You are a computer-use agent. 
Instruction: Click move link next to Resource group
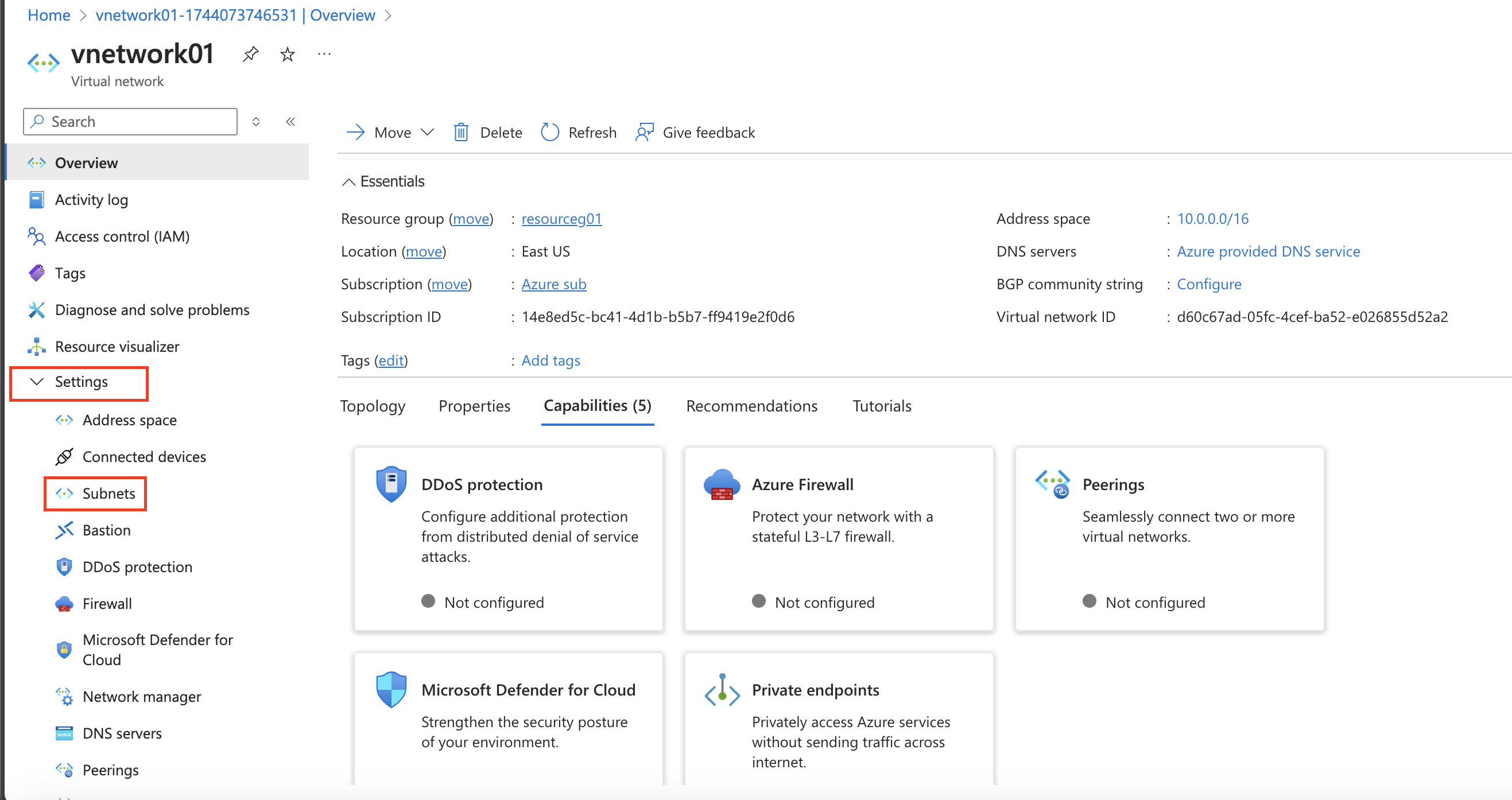(x=471, y=219)
